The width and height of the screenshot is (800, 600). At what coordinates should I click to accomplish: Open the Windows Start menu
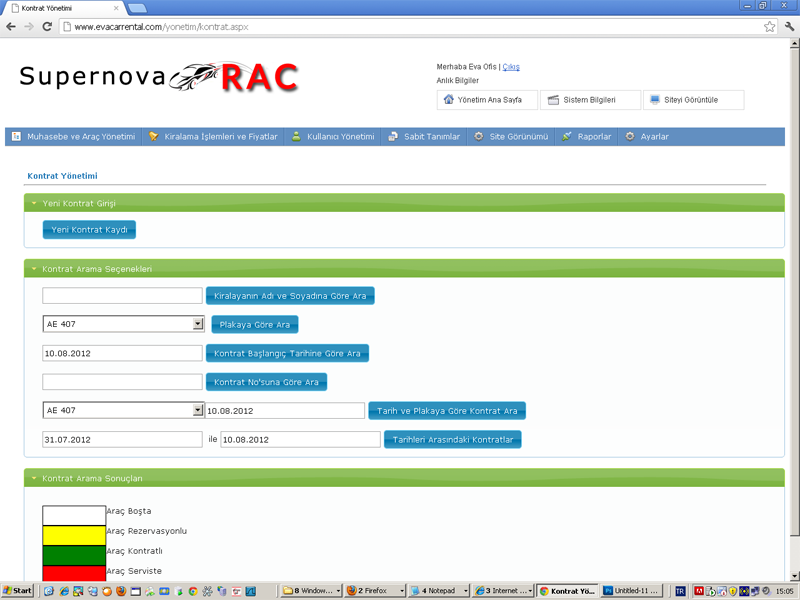point(17,590)
